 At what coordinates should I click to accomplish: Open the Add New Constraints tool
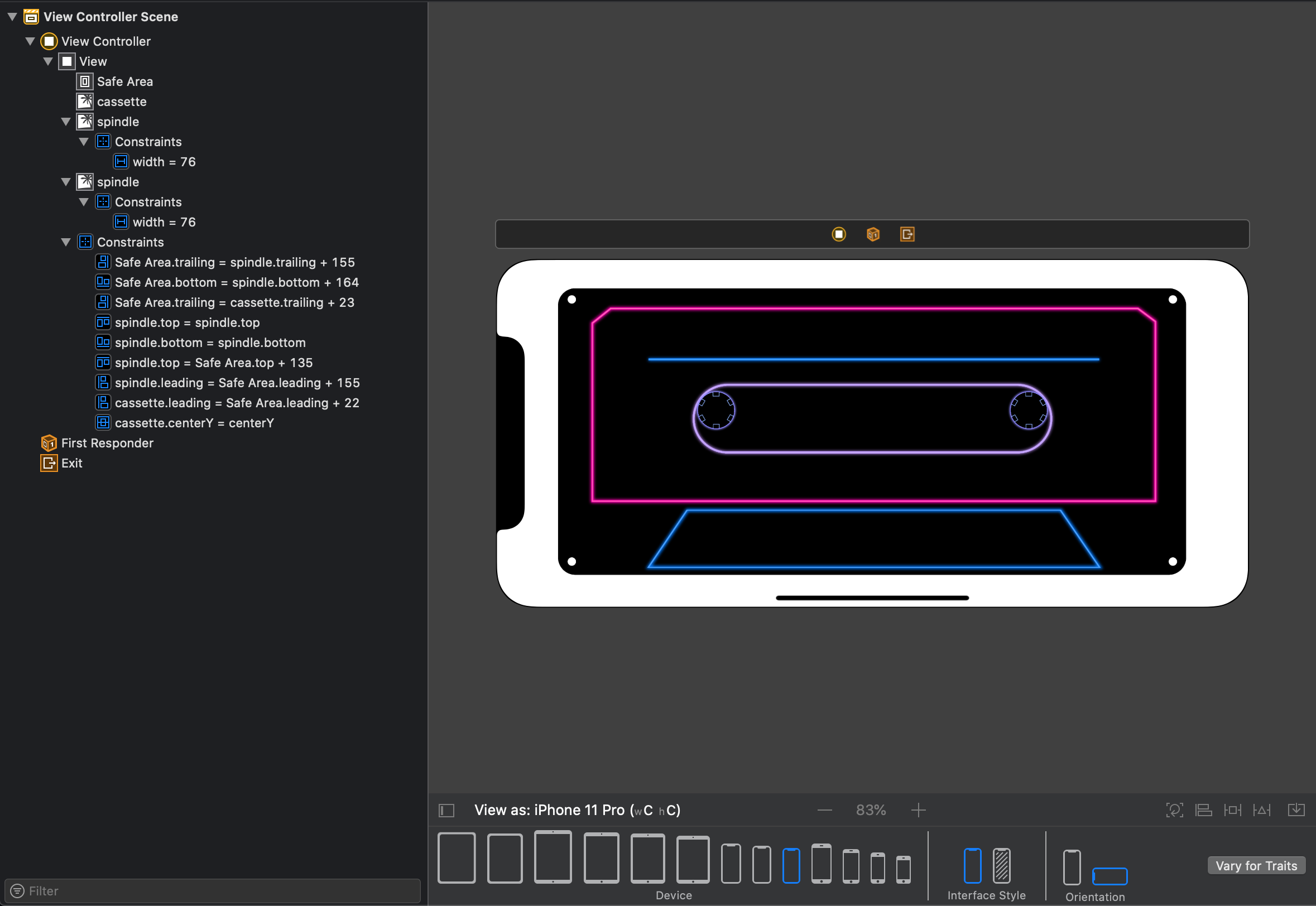click(1232, 810)
